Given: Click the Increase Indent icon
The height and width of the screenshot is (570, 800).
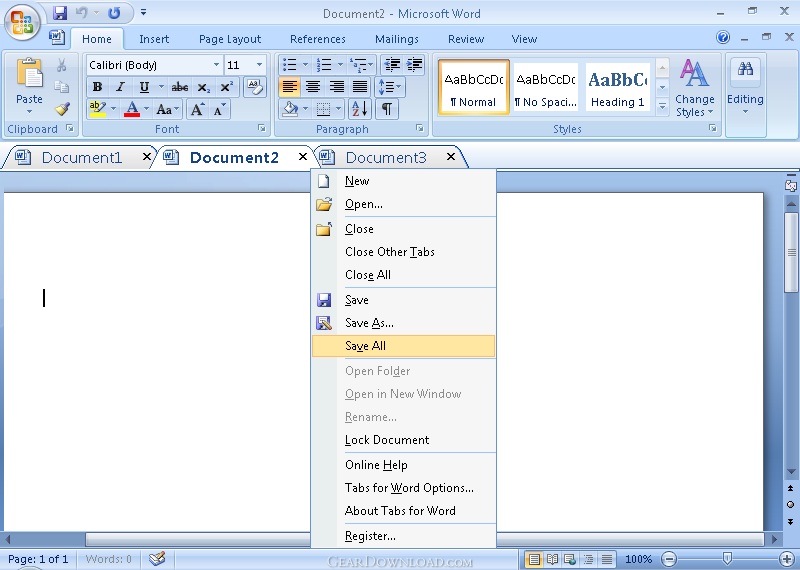Looking at the screenshot, I should click(x=414, y=65).
